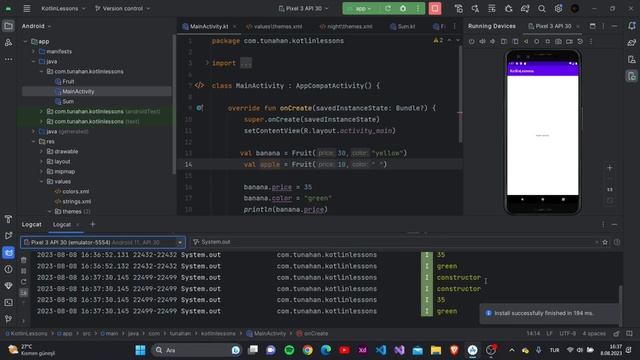Zoom in emulator with plus button
640x360 pixels.
tap(610, 168)
